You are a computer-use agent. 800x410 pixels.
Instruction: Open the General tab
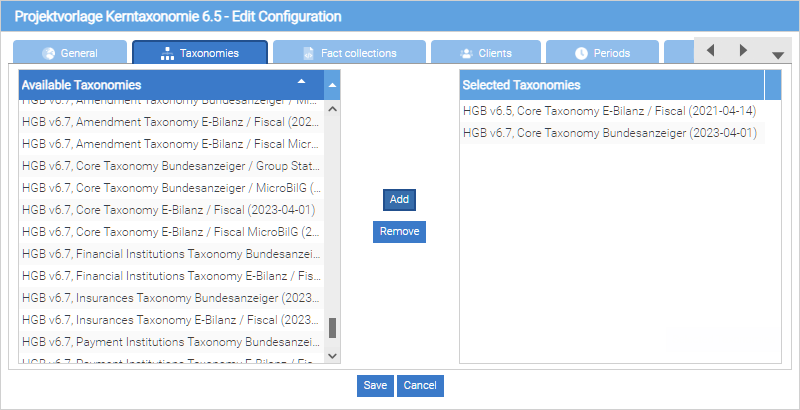point(70,53)
